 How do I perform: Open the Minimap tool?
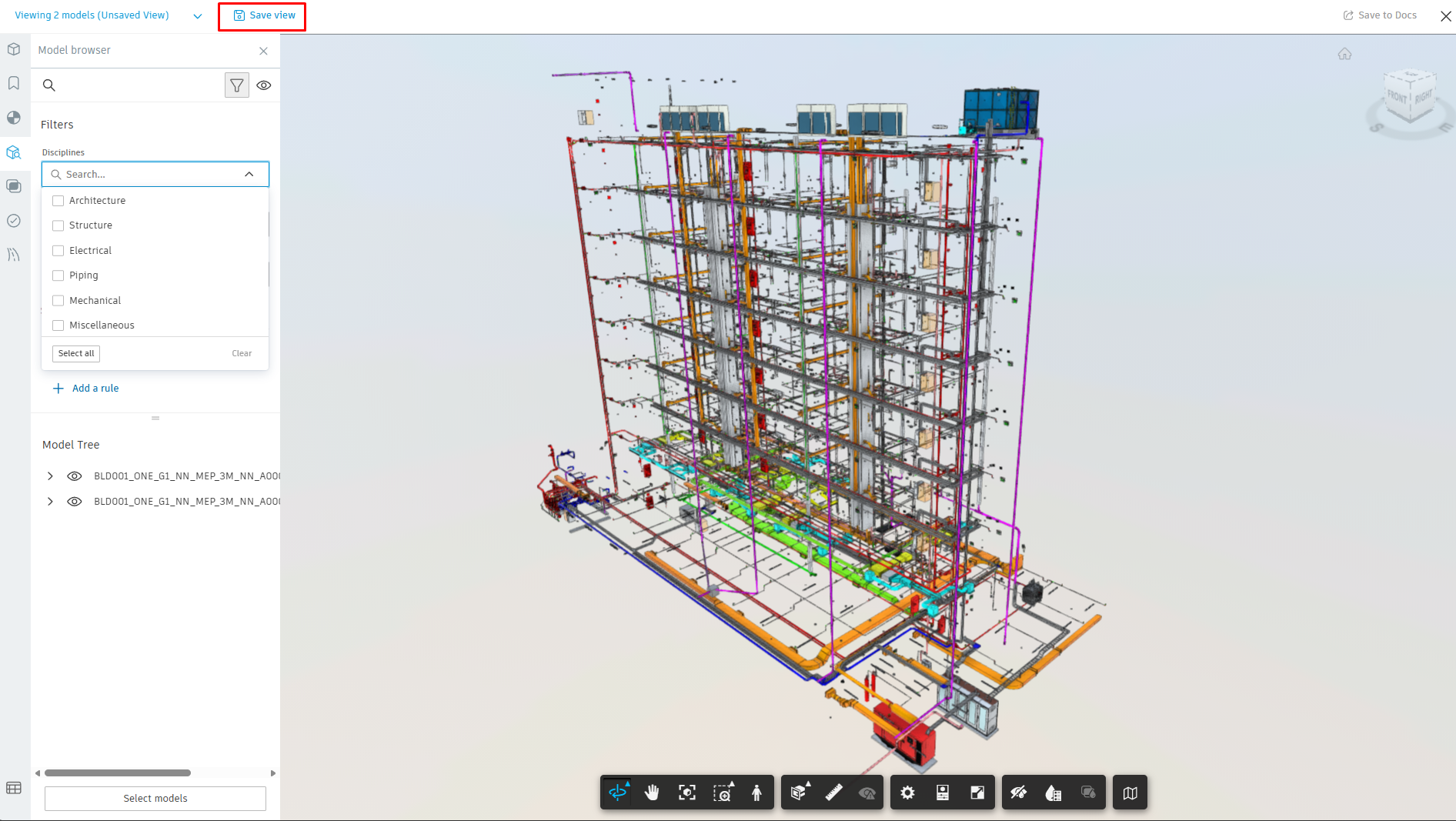[x=1130, y=793]
